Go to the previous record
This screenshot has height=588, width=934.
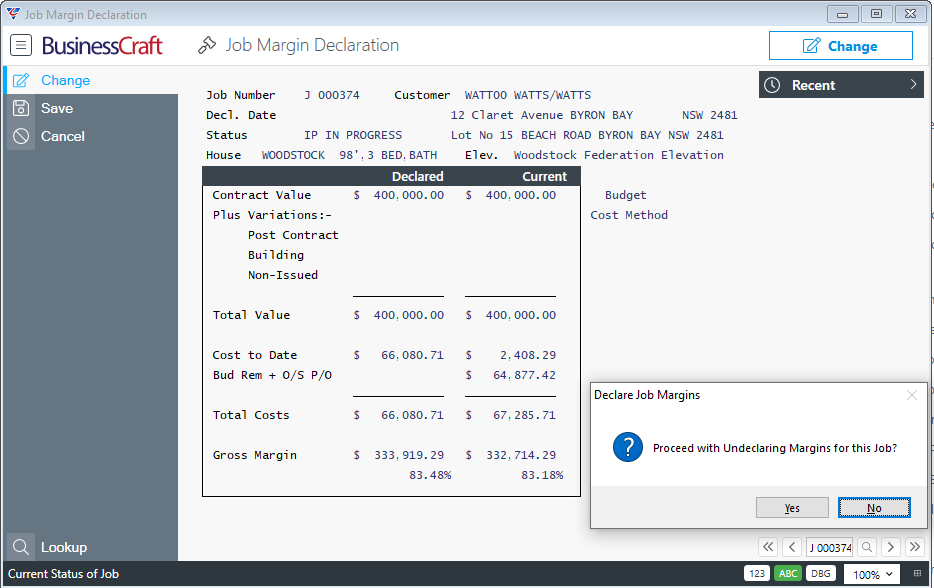(x=792, y=547)
